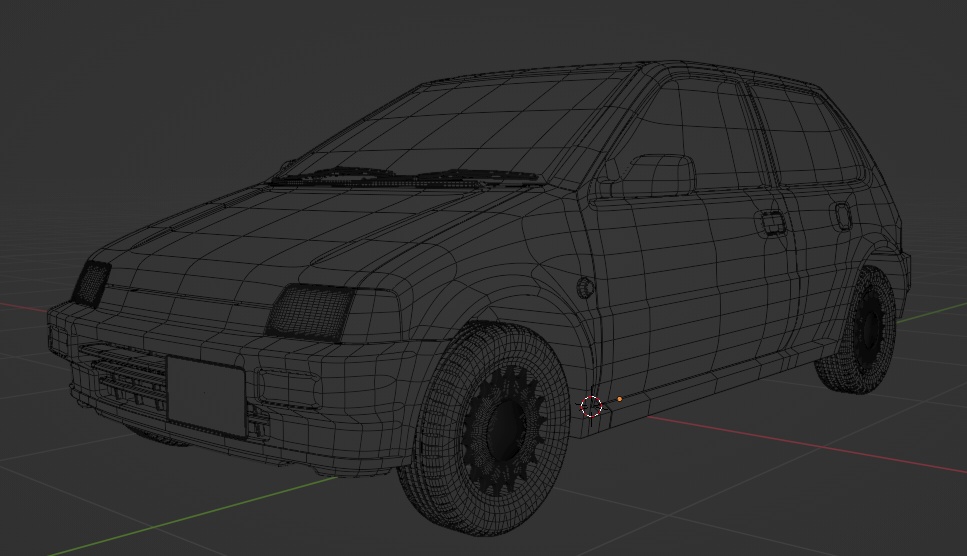Screen dimensions: 967x556
Task: Click the left headlight nearest the wheel
Action: tap(310, 311)
